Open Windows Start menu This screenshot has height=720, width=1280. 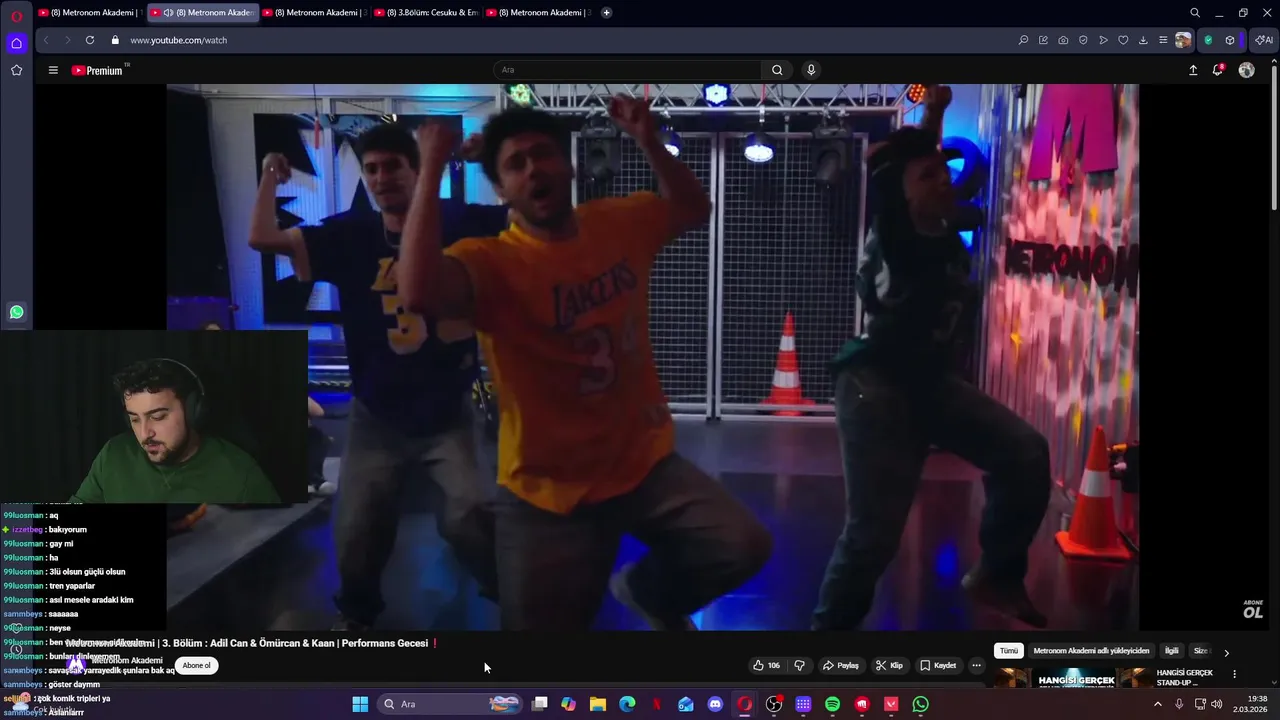click(x=360, y=704)
